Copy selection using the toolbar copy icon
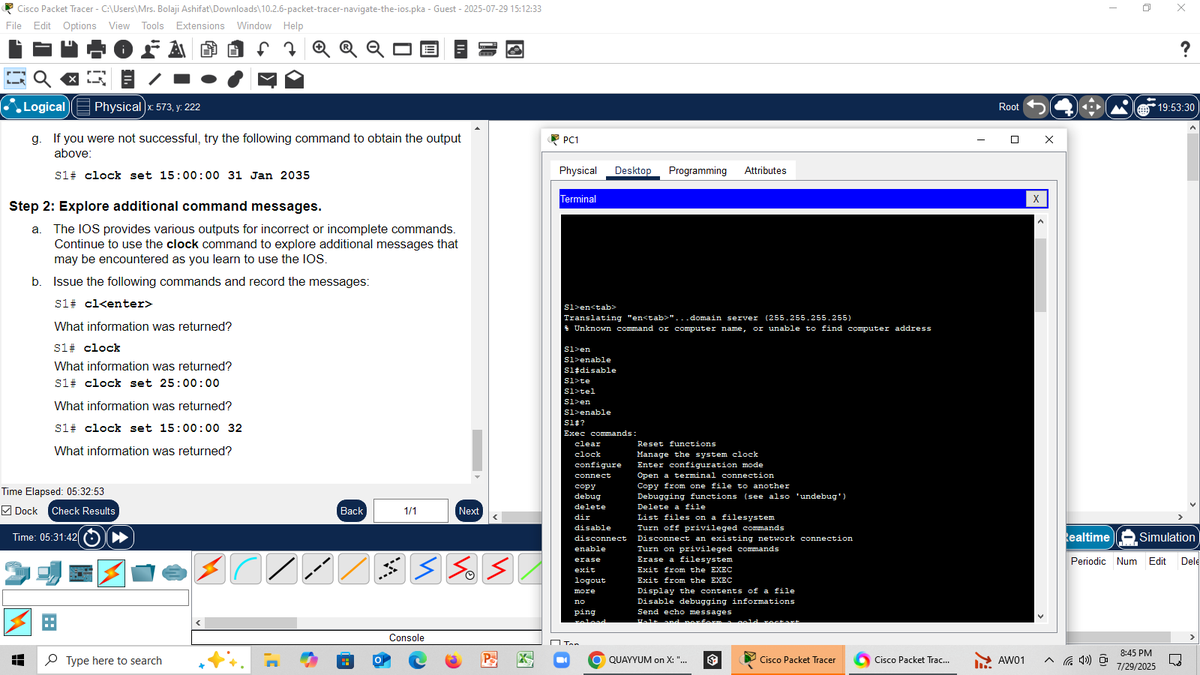This screenshot has width=1200, height=675. click(210, 48)
